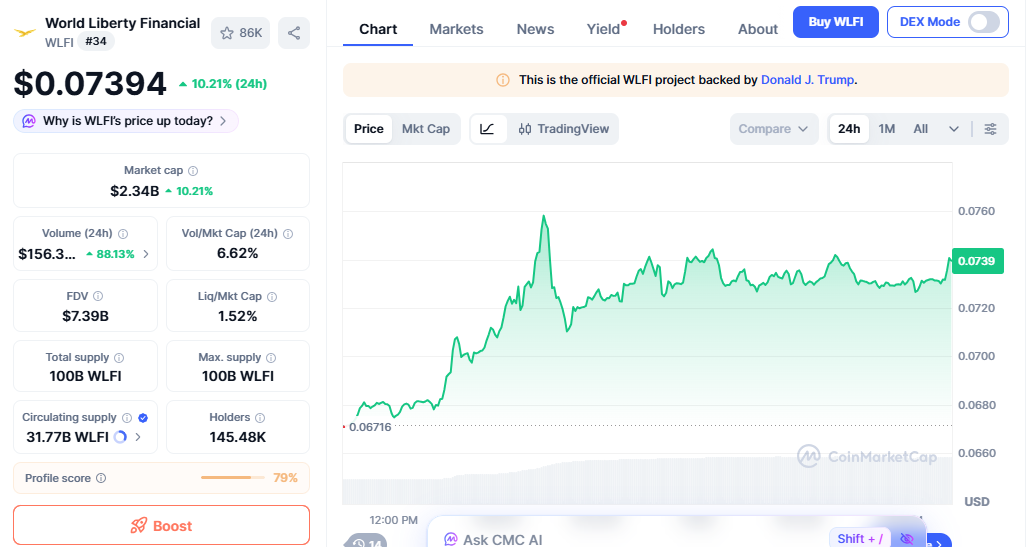1026x547 pixels.
Task: Click the Market cap info icon
Action: [x=193, y=171]
